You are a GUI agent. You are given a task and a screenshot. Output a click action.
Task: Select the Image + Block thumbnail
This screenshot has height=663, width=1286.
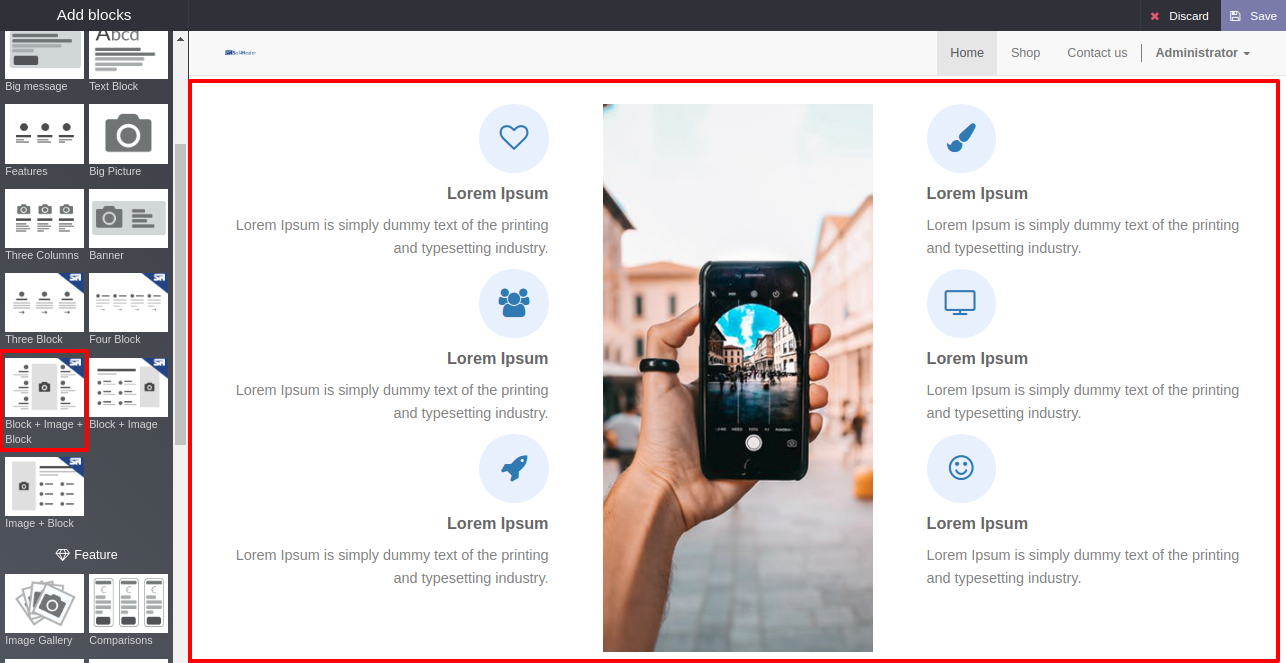[44, 486]
